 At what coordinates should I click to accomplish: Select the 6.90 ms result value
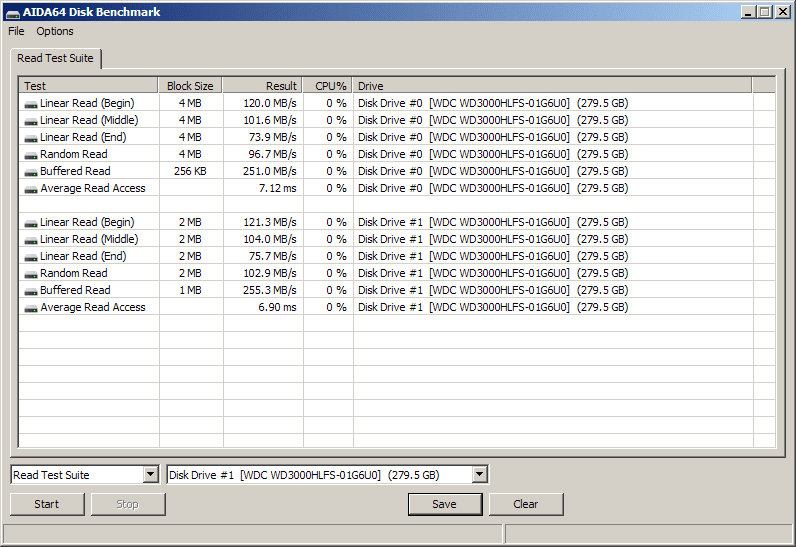tap(278, 307)
